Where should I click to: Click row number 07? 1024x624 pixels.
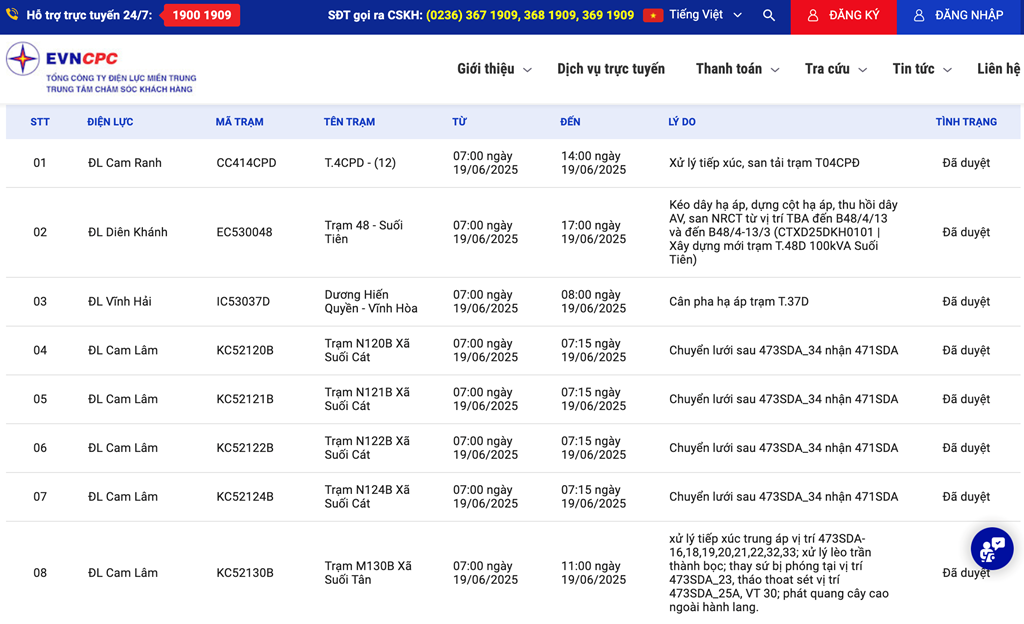[40, 497]
